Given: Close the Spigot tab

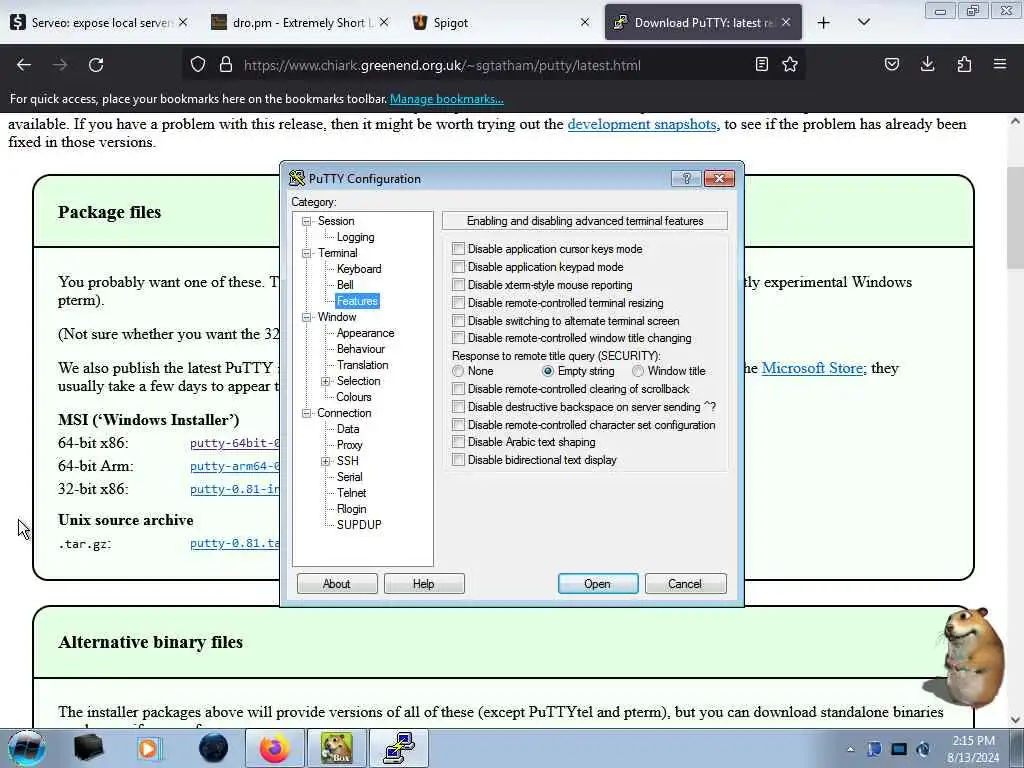Looking at the screenshot, I should click(x=585, y=22).
